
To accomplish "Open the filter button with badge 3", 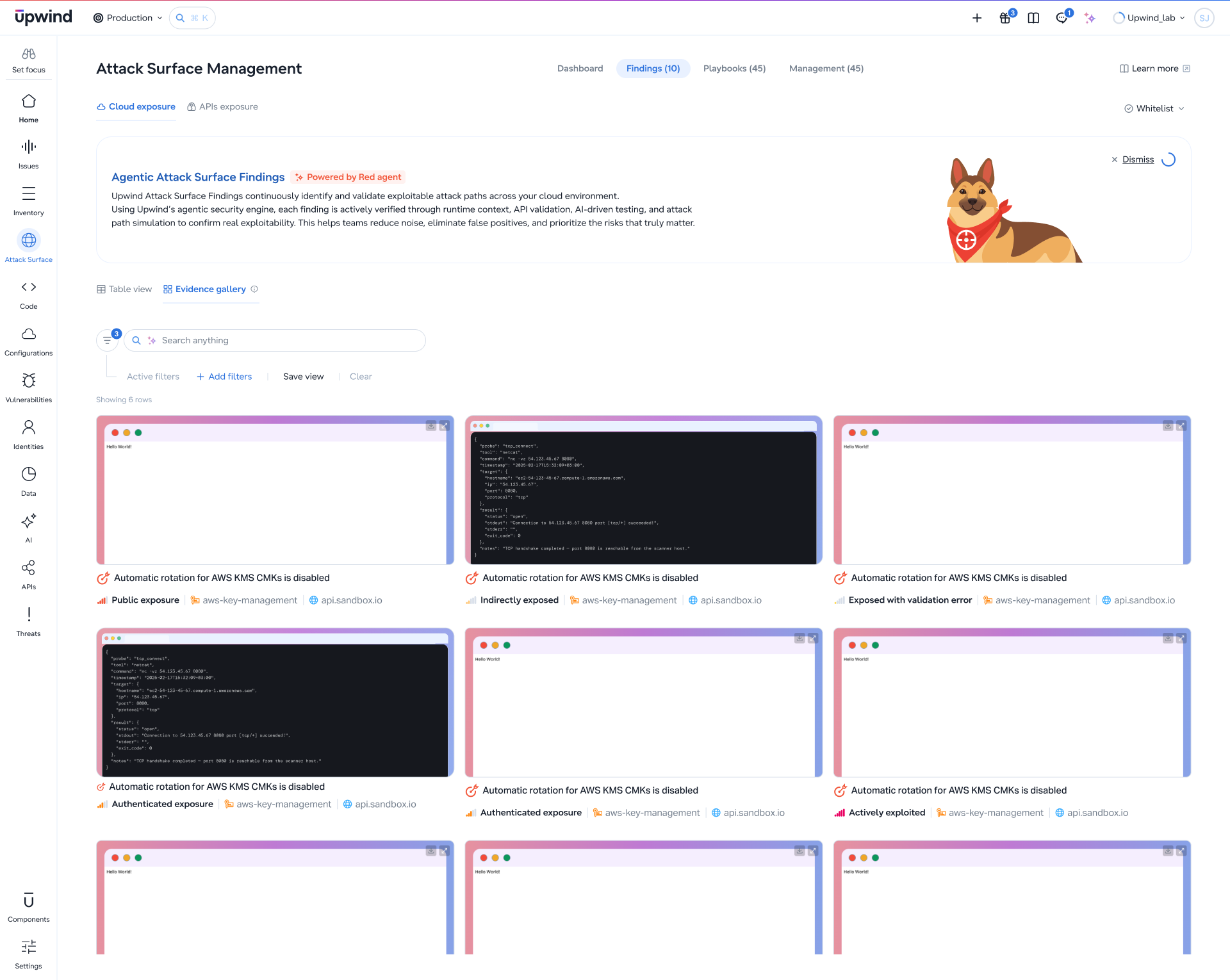I will point(108,340).
